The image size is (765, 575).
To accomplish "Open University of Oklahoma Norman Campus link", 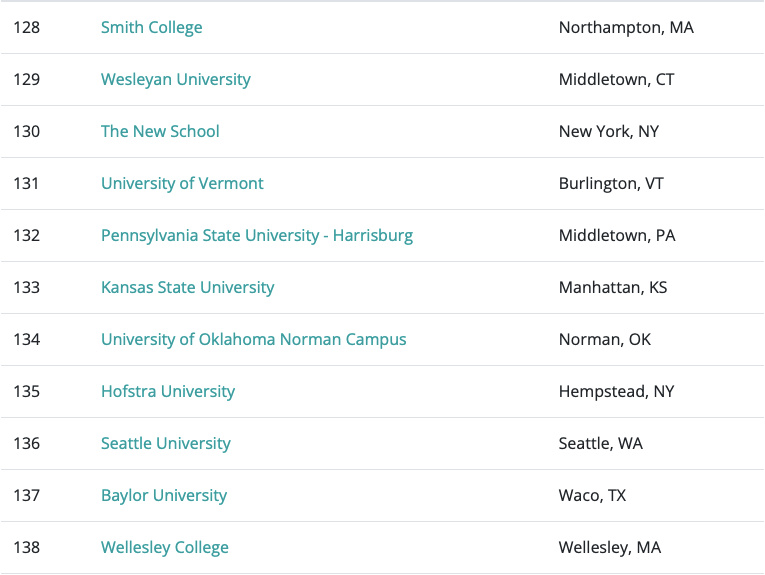I will pos(253,340).
